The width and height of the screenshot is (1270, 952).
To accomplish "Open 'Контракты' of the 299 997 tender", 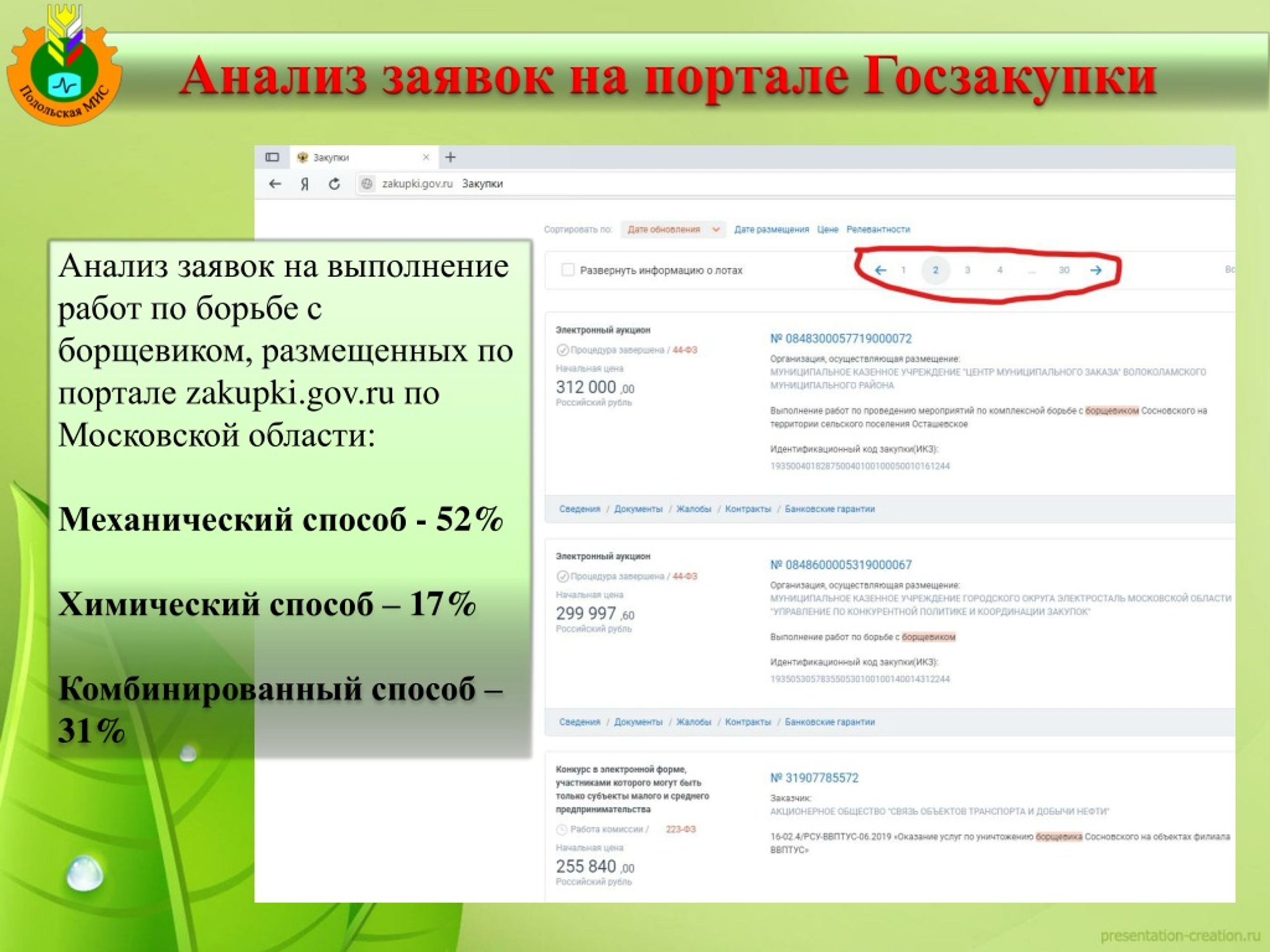I will pyautogui.click(x=748, y=722).
